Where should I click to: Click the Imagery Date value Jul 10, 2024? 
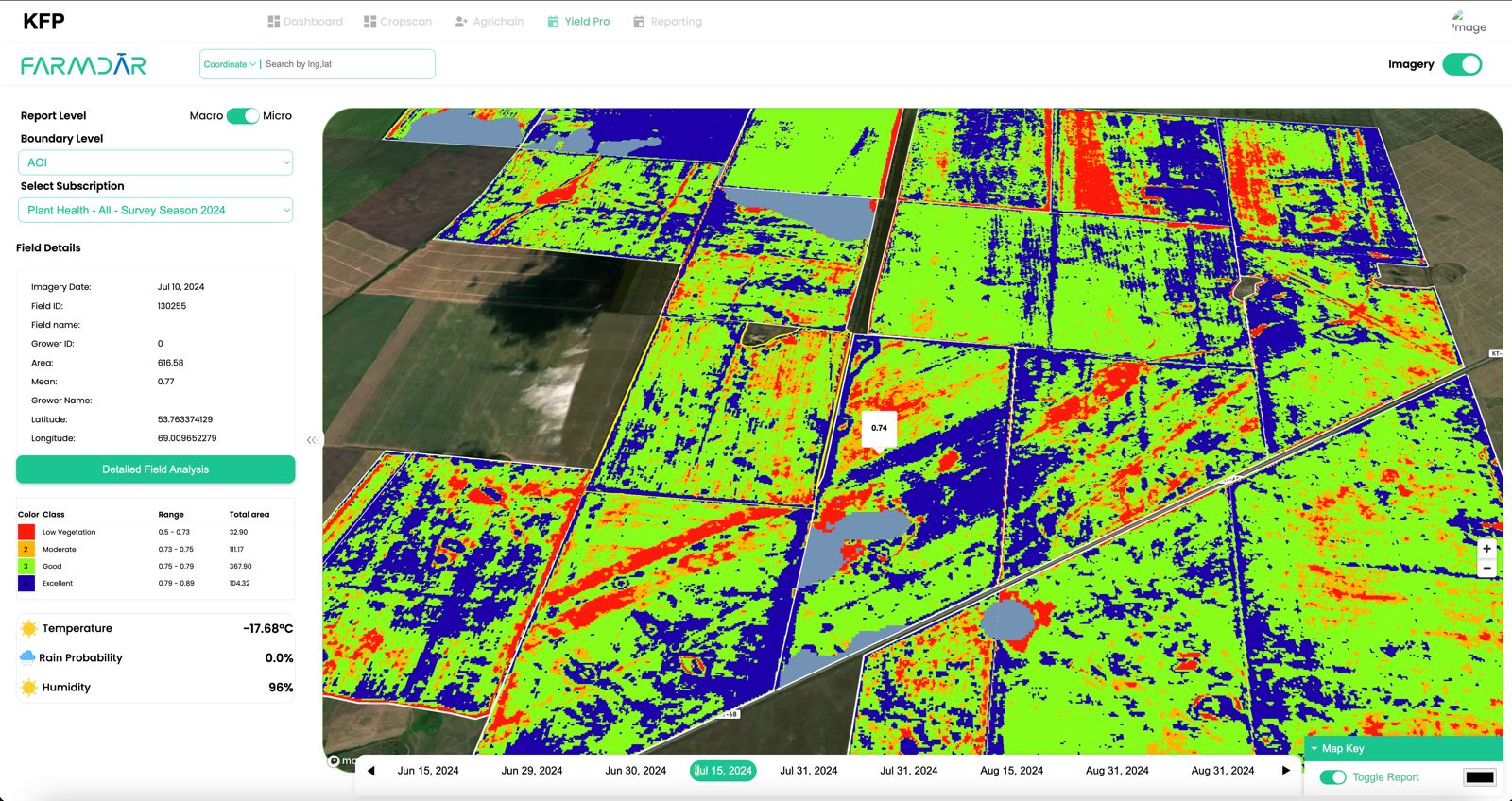coord(180,287)
